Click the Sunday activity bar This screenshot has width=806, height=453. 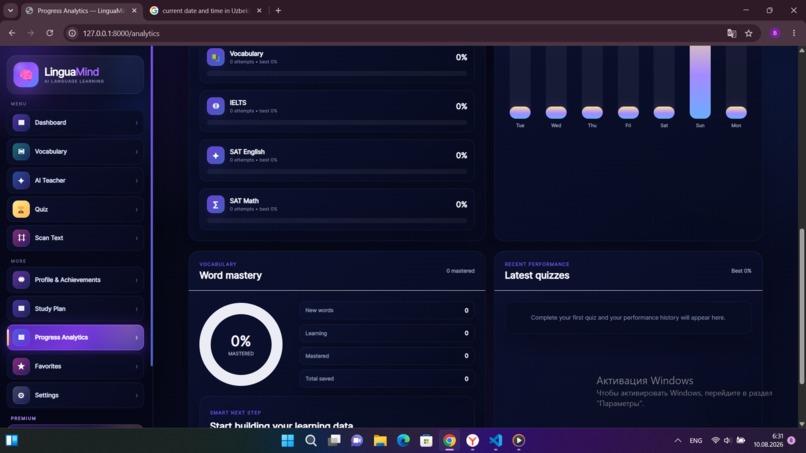tap(700, 82)
